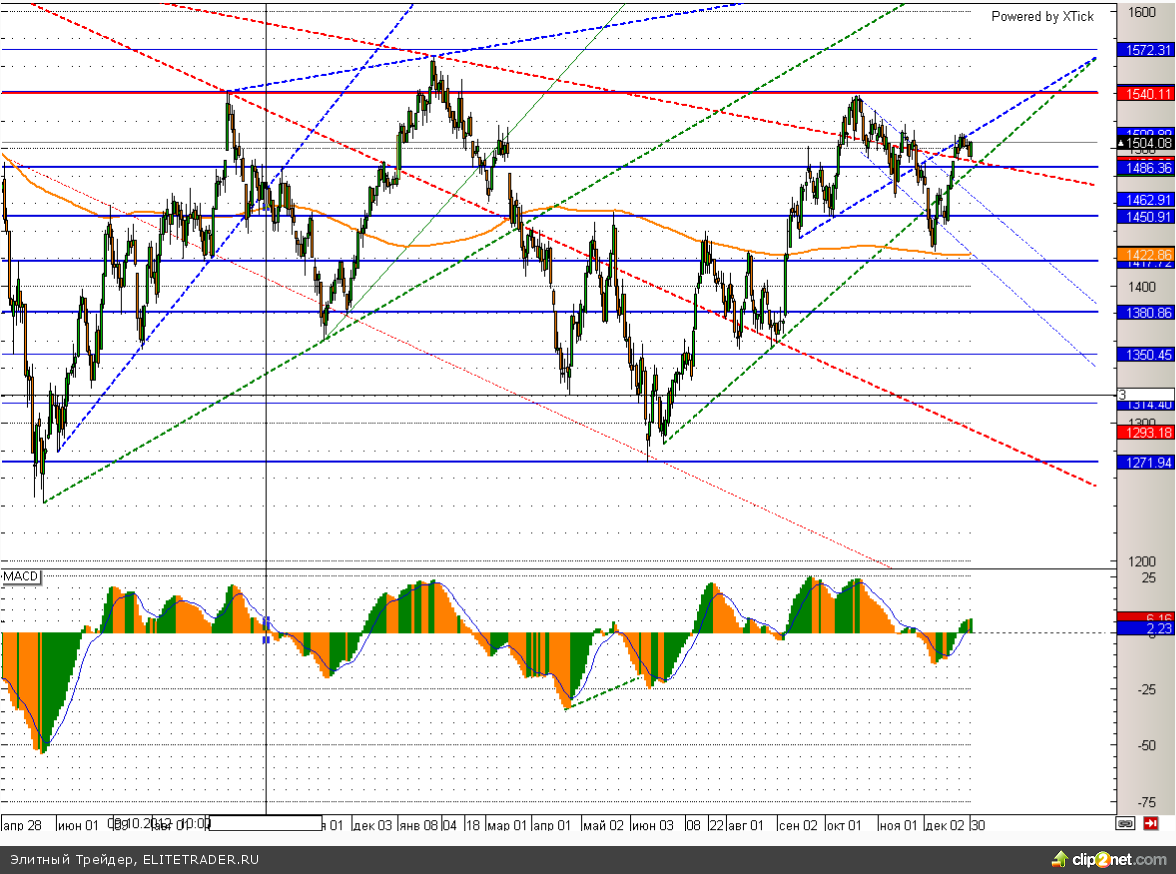
Task: Click the 1380.86 support level label
Action: point(1147,312)
